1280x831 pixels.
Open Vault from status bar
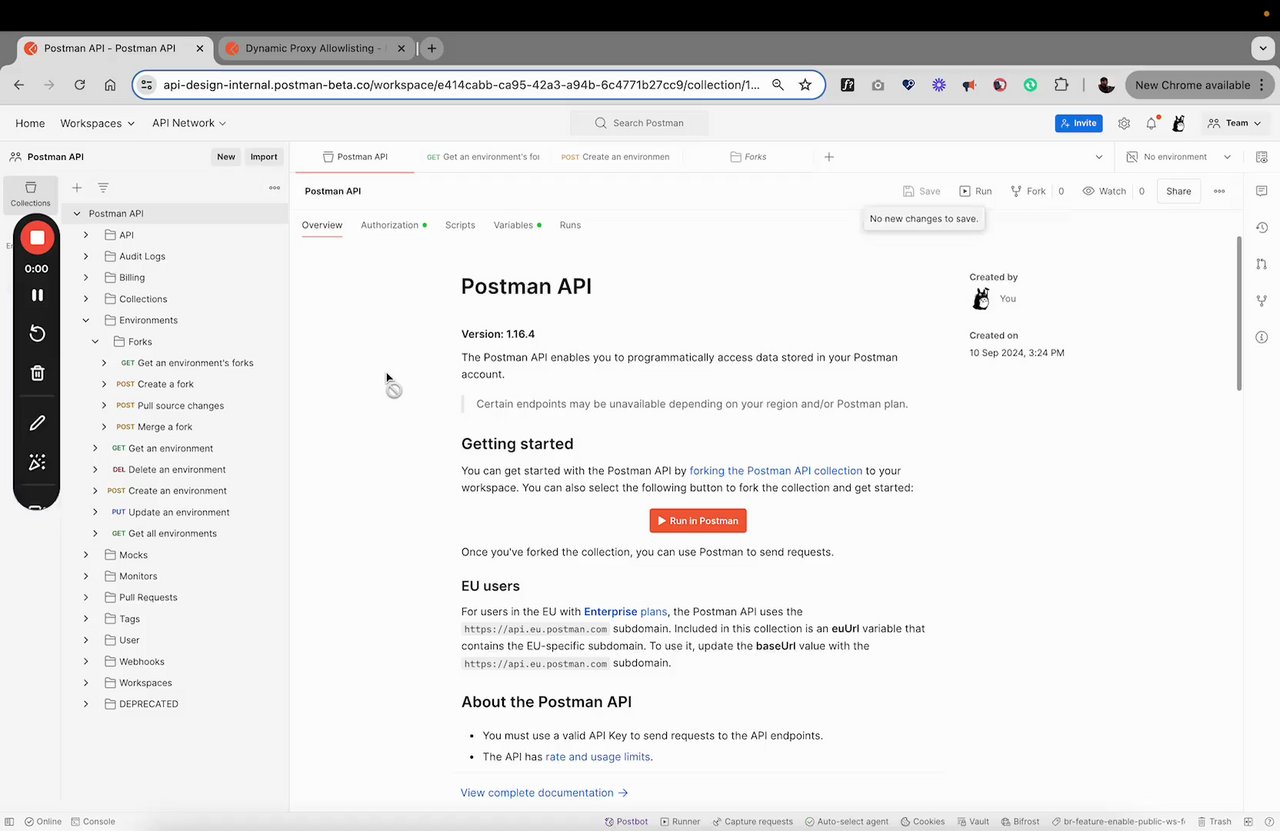972,821
